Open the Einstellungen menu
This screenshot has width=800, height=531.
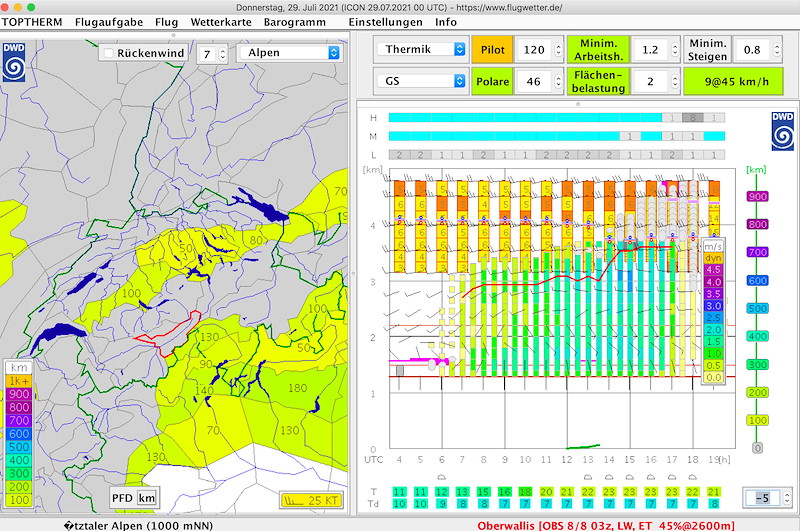tap(385, 22)
